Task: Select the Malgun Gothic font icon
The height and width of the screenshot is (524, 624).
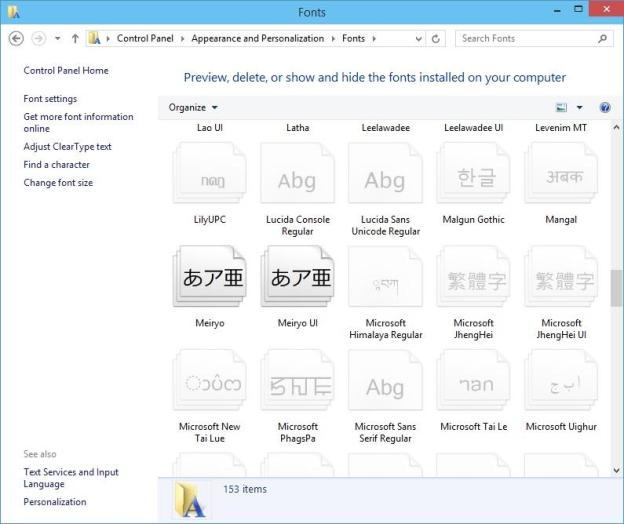Action: 473,173
